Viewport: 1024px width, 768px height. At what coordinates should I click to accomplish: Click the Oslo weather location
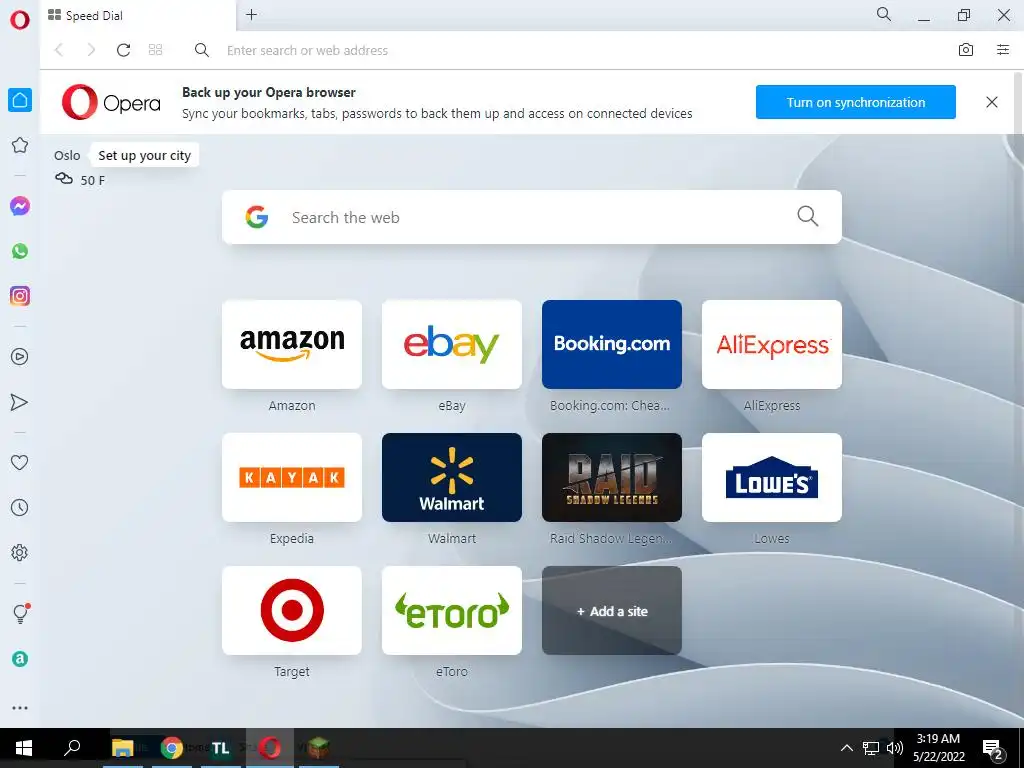(67, 155)
